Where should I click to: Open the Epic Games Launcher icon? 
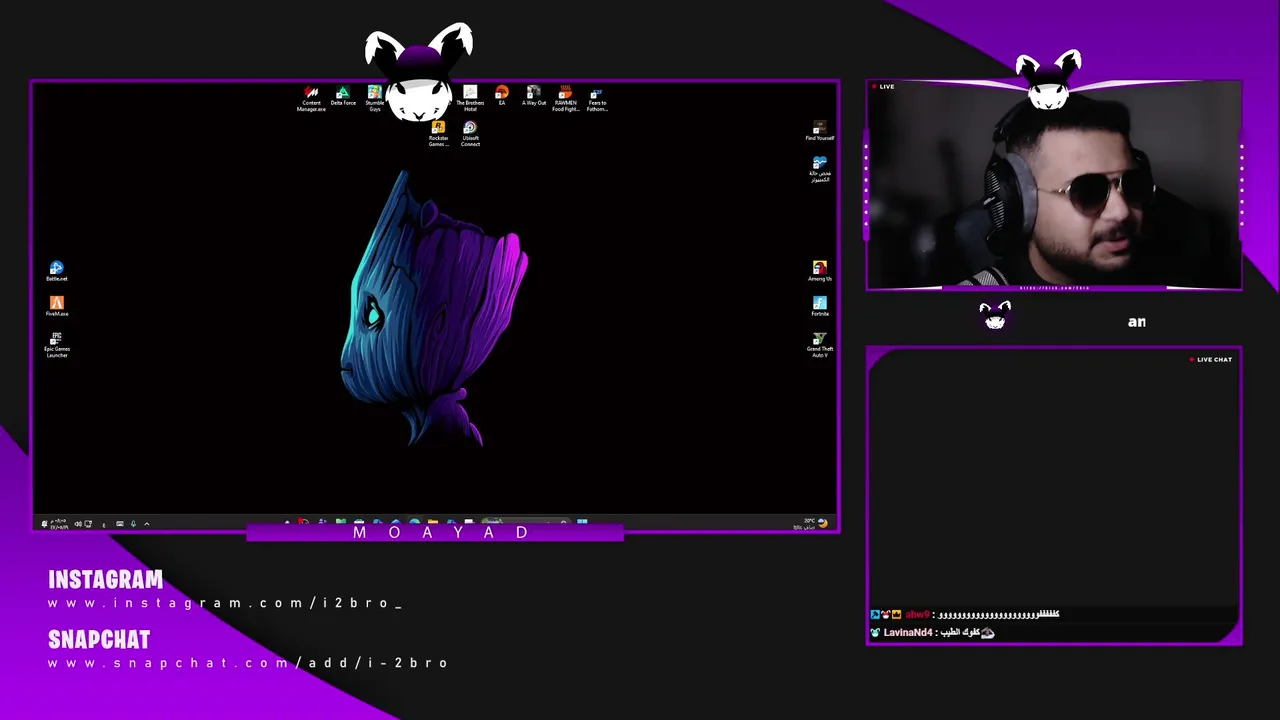[57, 345]
